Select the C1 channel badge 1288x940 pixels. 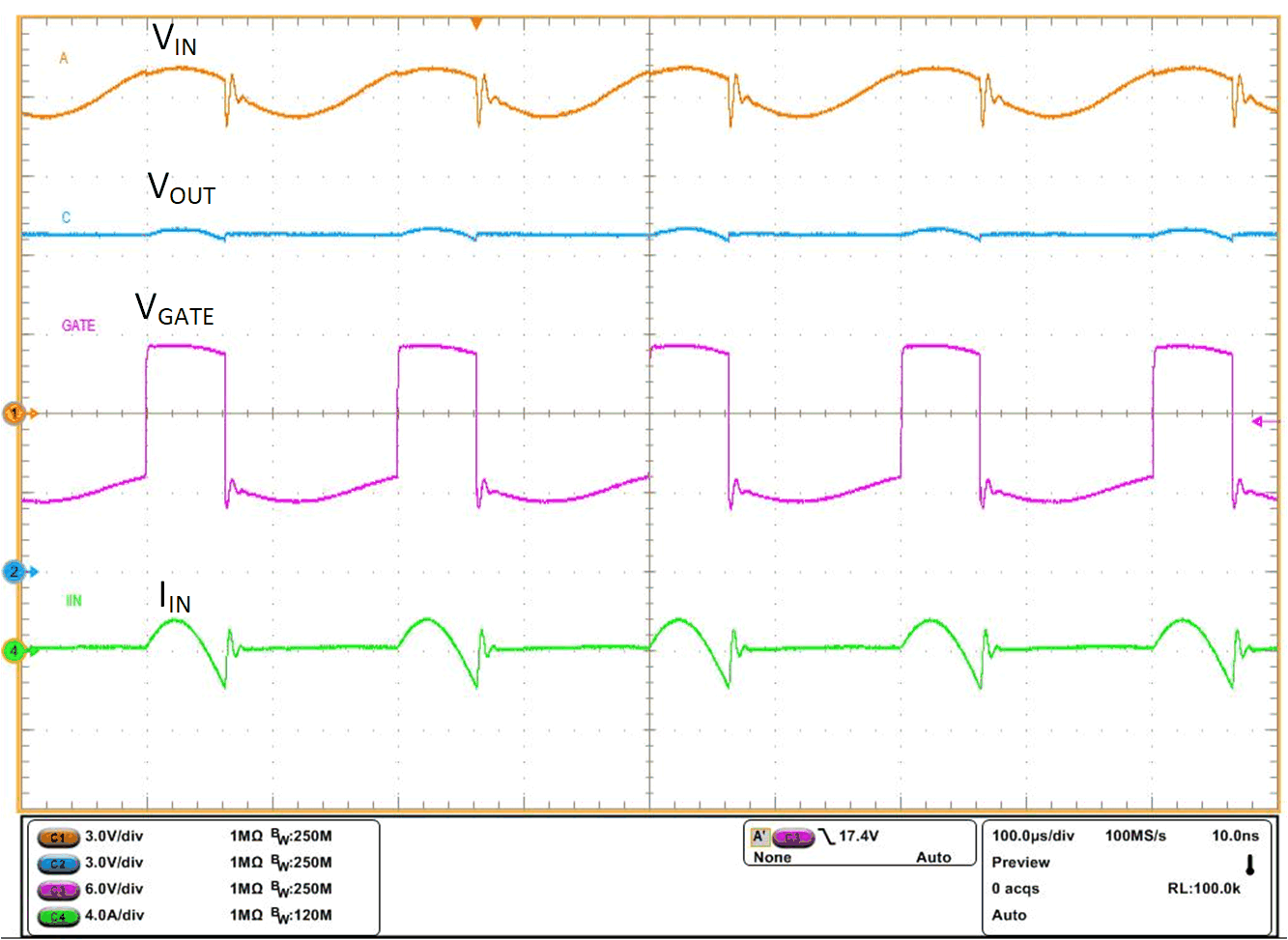[58, 838]
